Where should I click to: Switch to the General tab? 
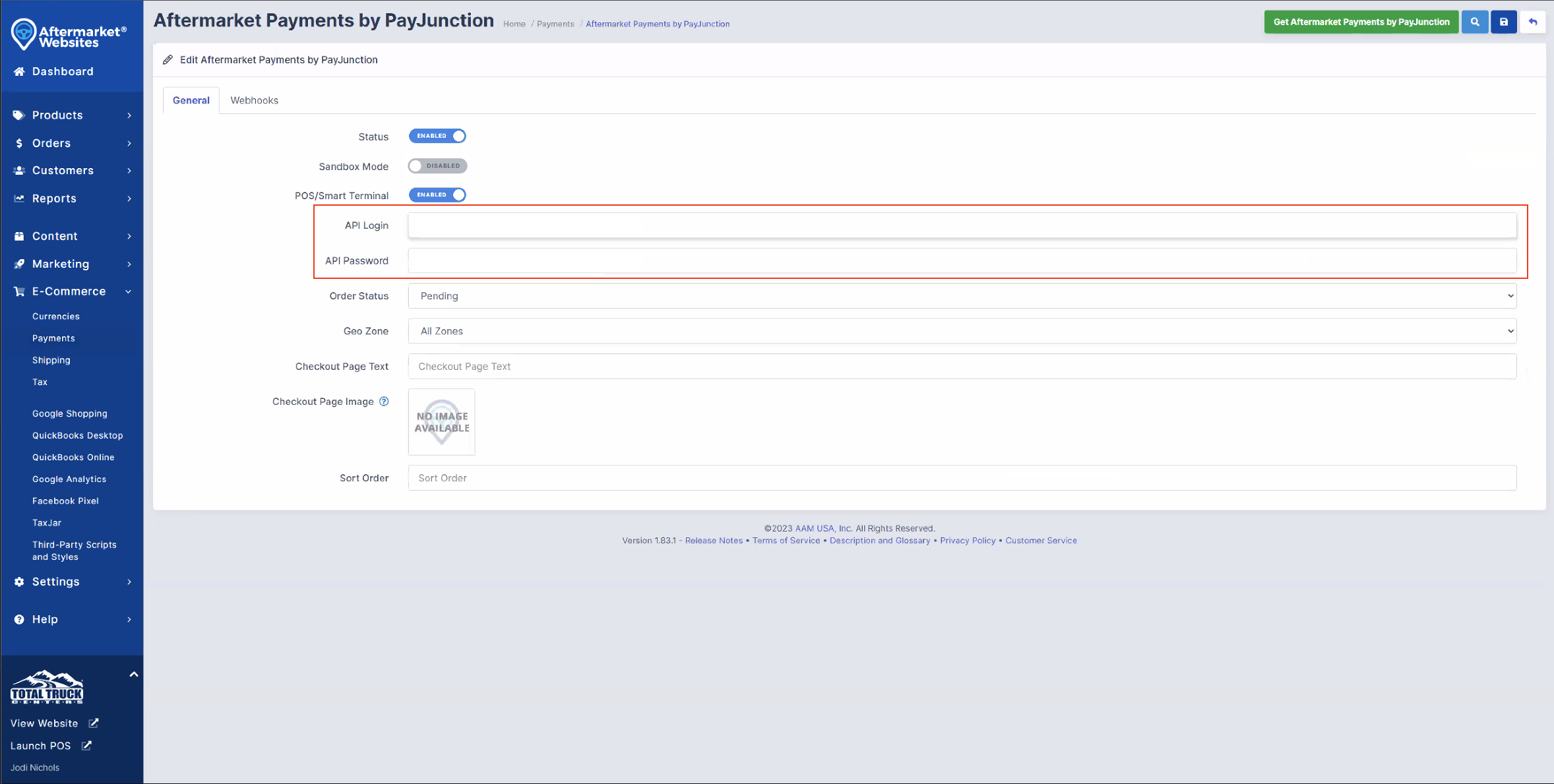[x=191, y=100]
